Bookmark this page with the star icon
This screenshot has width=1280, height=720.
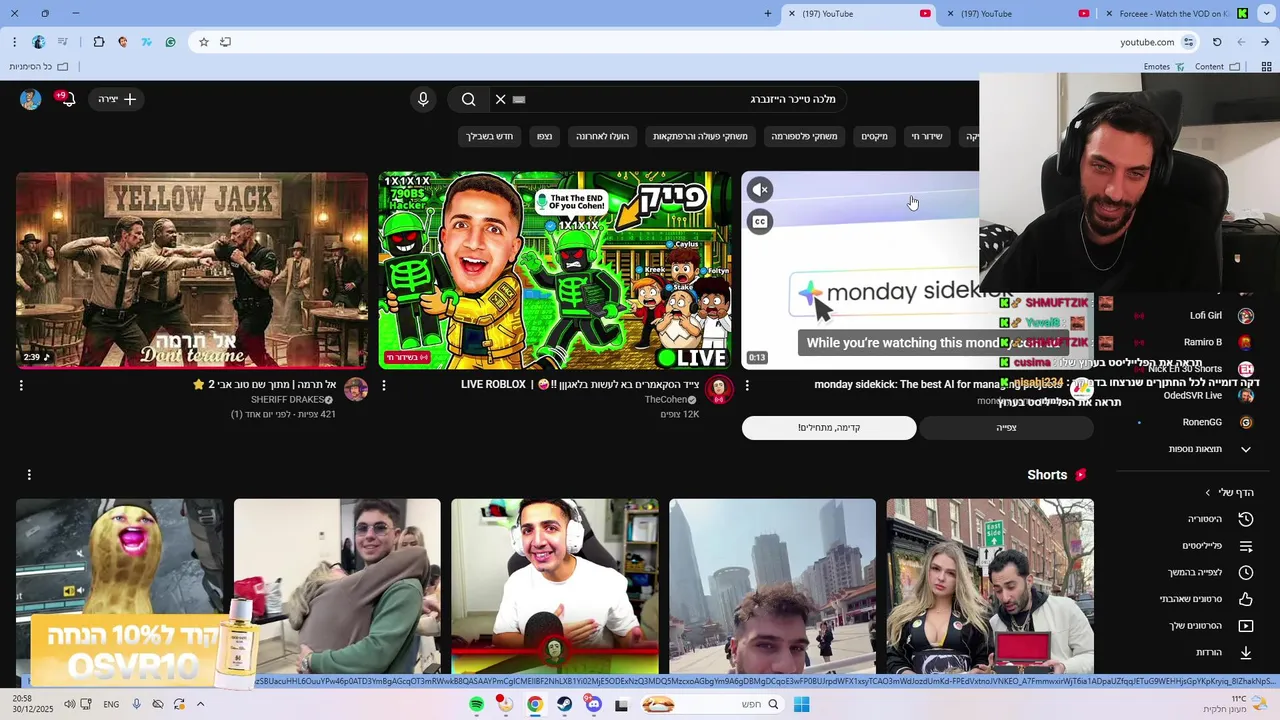coord(204,42)
